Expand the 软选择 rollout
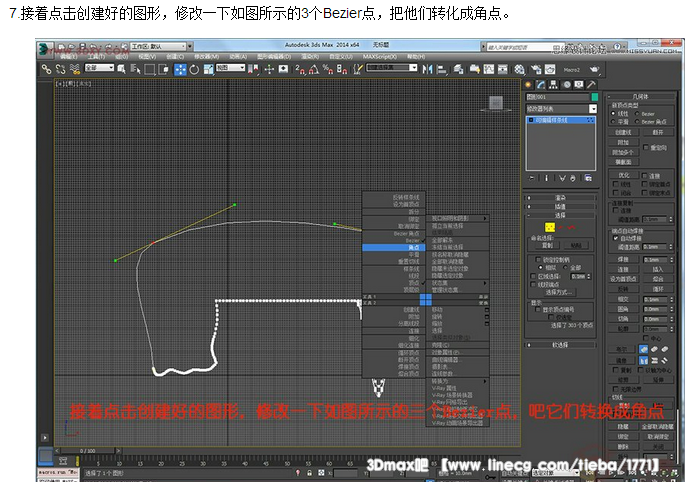This screenshot has height=482, width=688. point(560,345)
